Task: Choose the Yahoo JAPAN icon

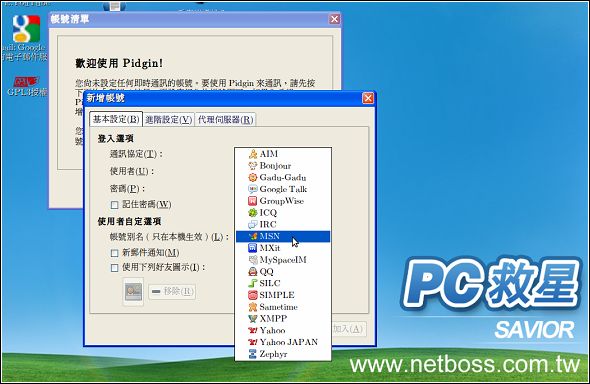Action: point(253,342)
